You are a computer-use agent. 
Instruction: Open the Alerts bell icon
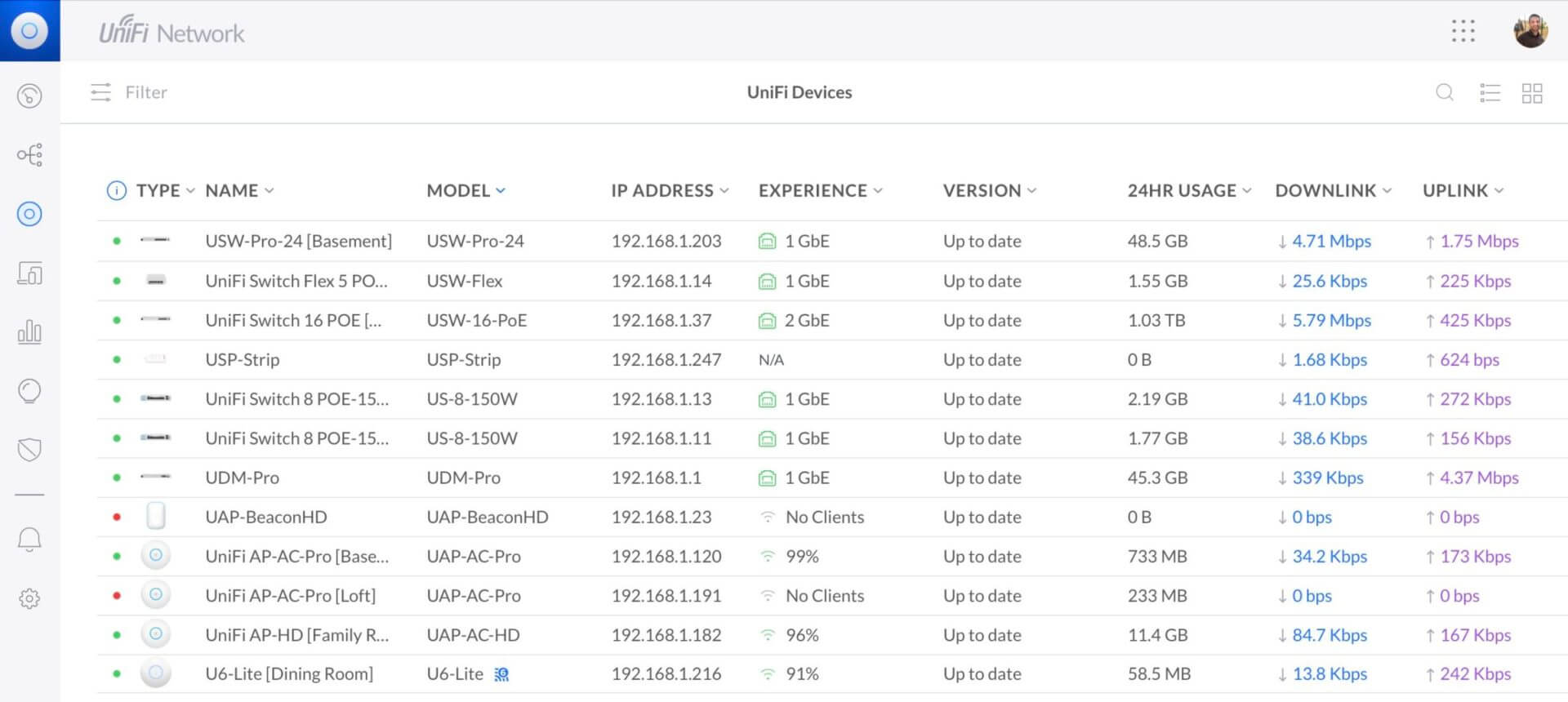[x=29, y=540]
